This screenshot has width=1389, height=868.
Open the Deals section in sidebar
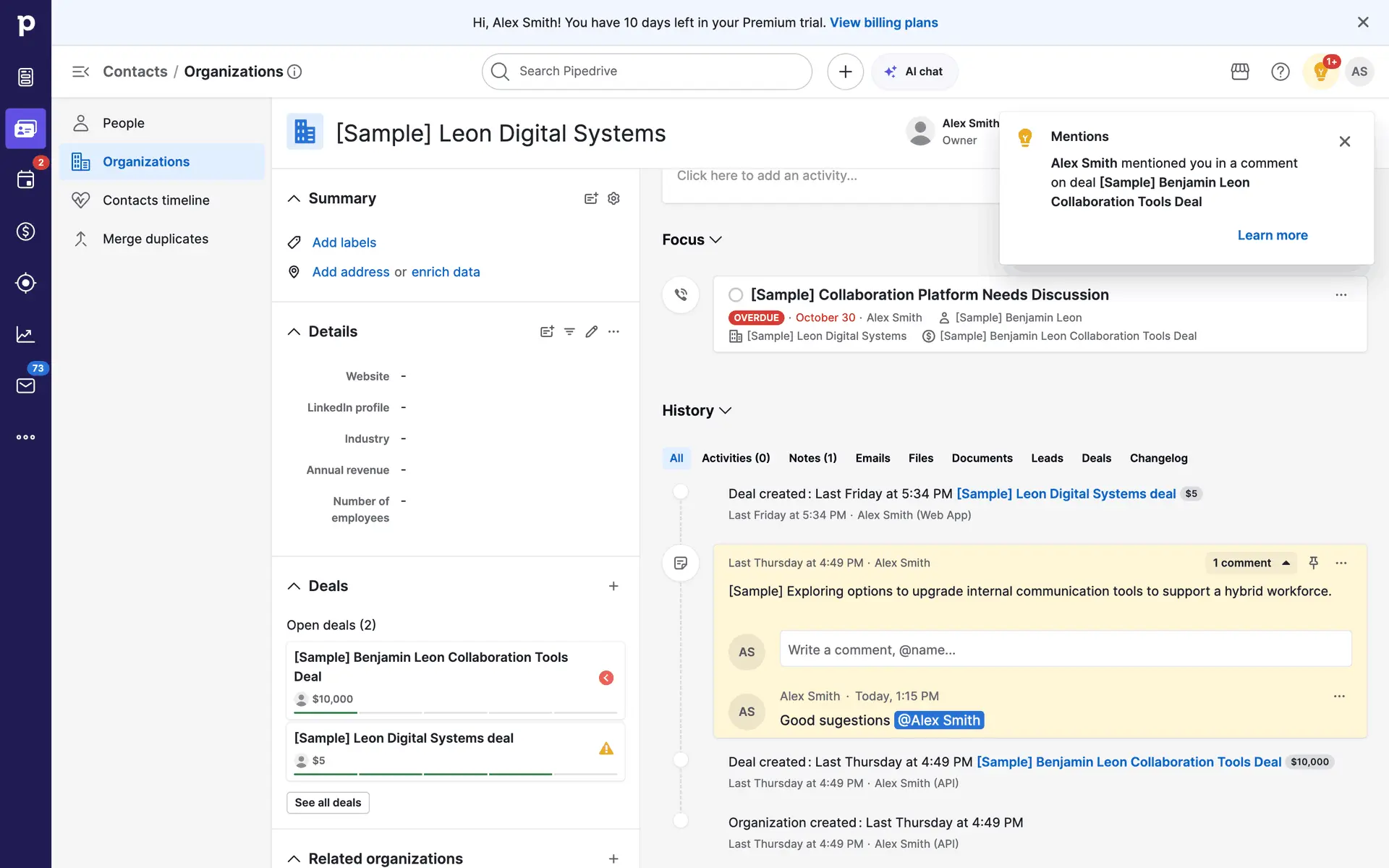(x=25, y=231)
